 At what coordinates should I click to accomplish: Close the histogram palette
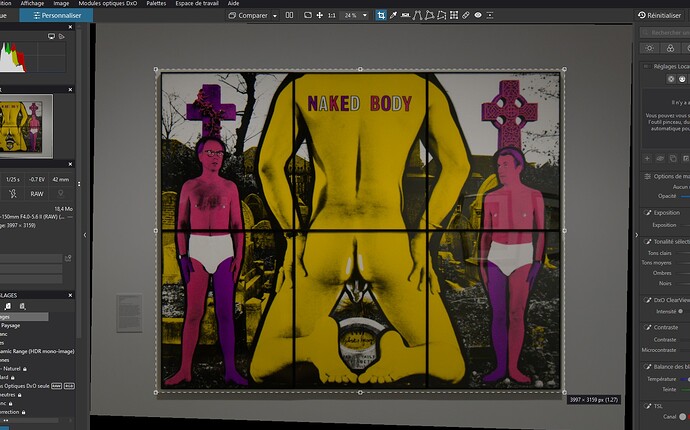coord(70,27)
